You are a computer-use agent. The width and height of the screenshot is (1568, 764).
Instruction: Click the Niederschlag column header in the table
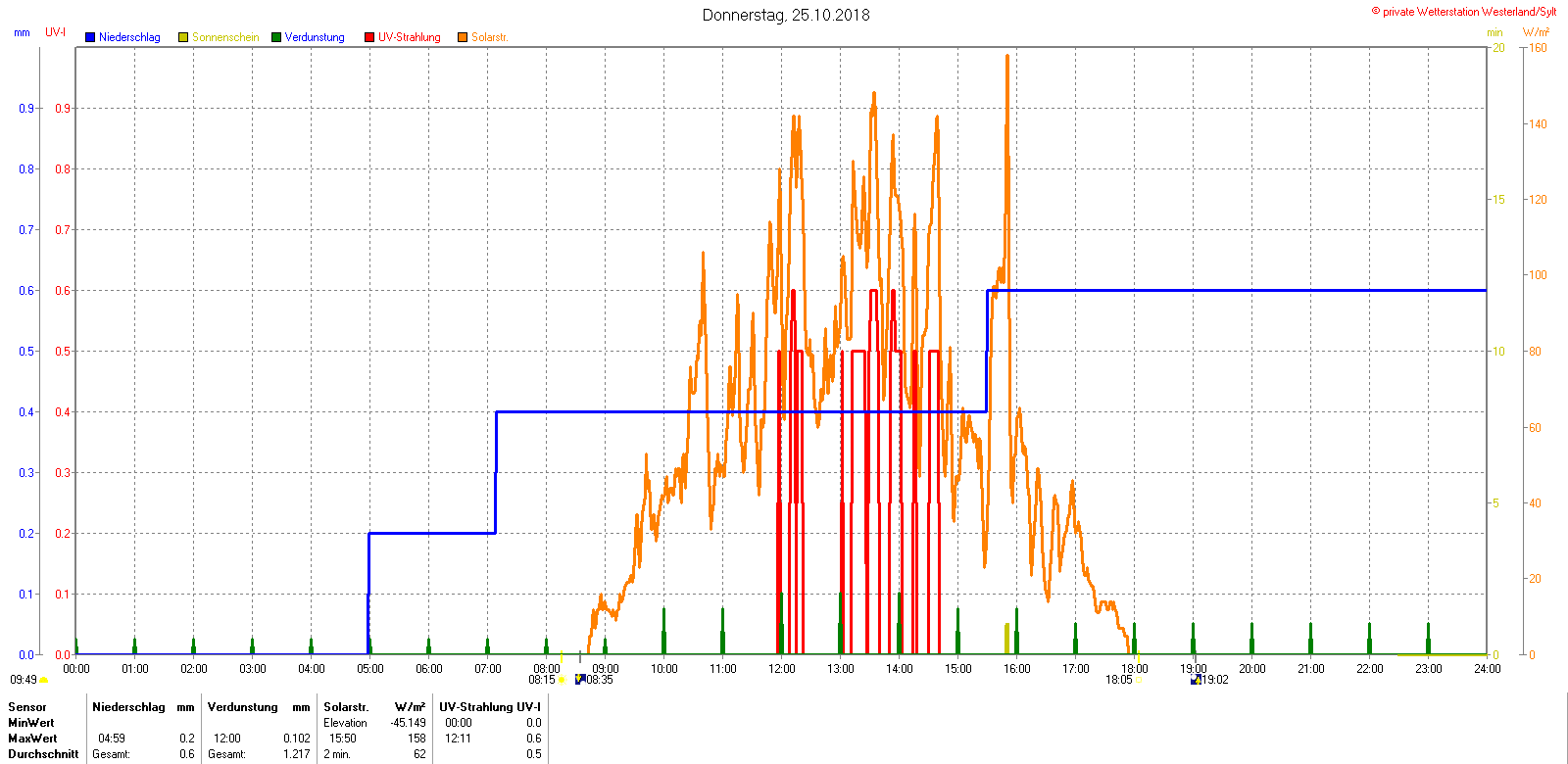[x=128, y=707]
